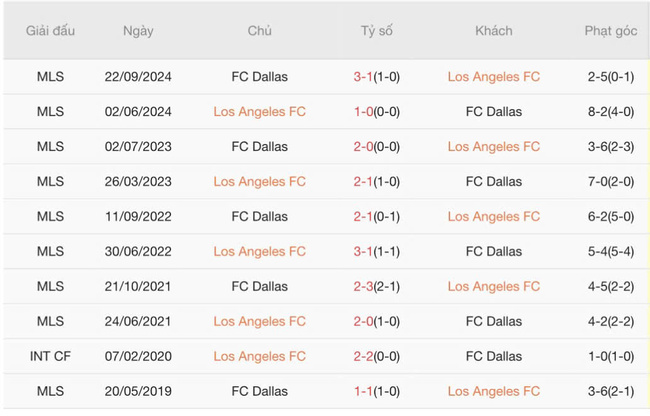Click Los Angeles FC in the 26/03/2023 match
The width and height of the screenshot is (650, 416).
(x=260, y=182)
